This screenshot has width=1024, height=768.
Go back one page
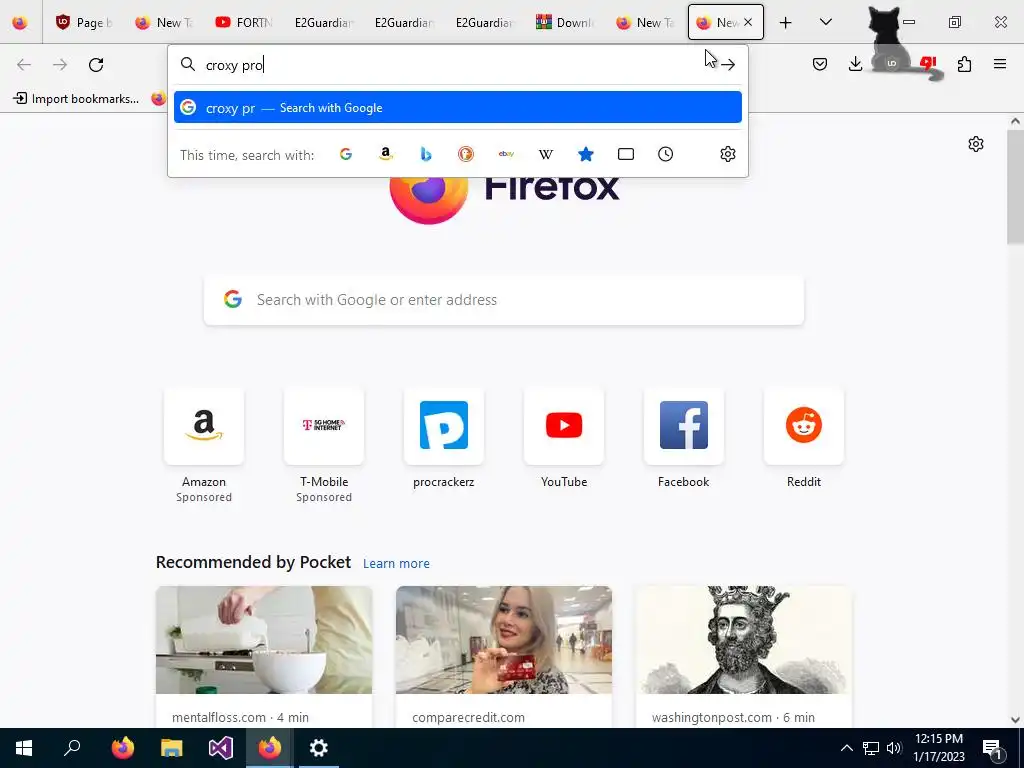24,65
